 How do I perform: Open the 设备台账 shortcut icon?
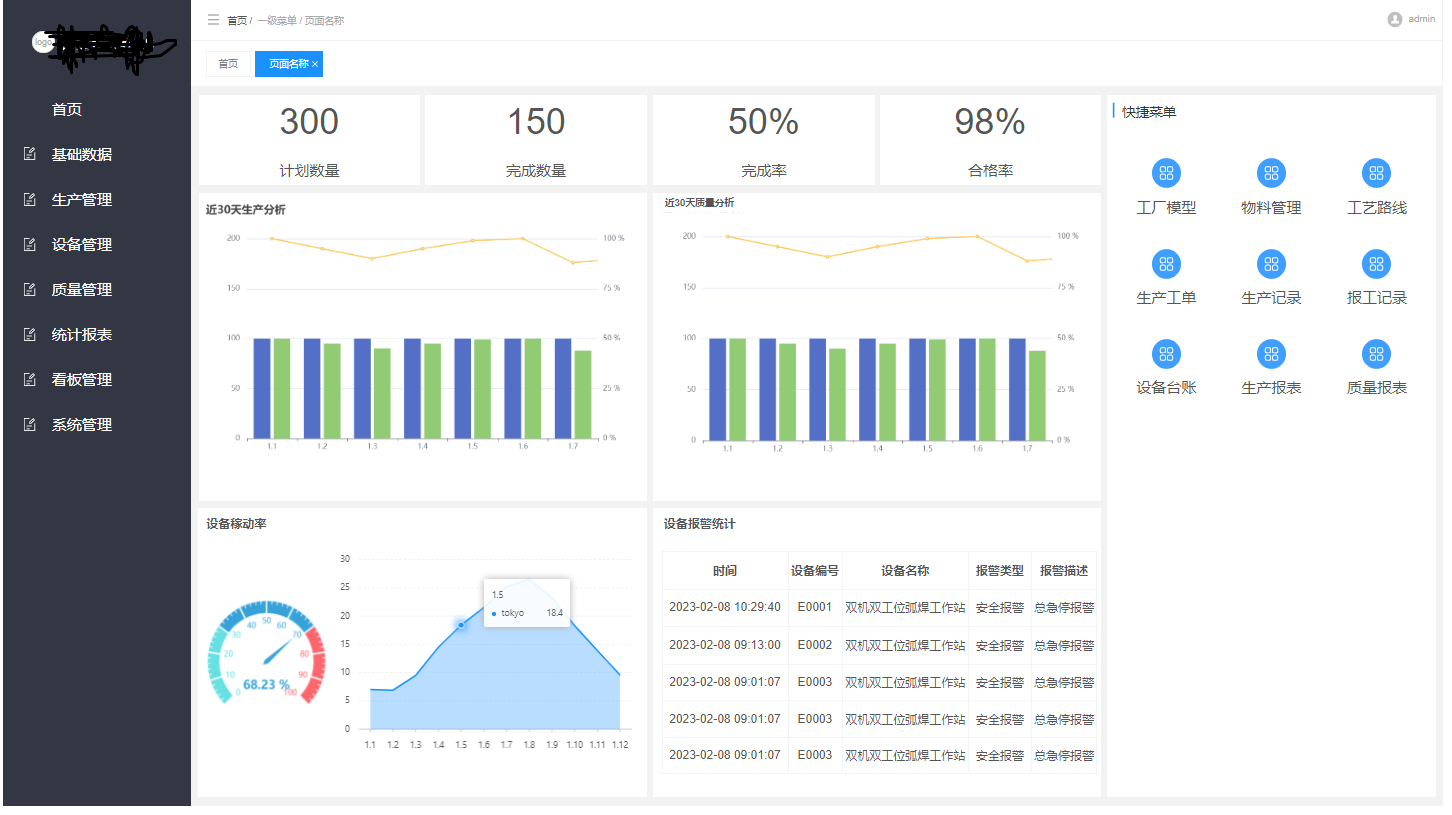click(1166, 354)
